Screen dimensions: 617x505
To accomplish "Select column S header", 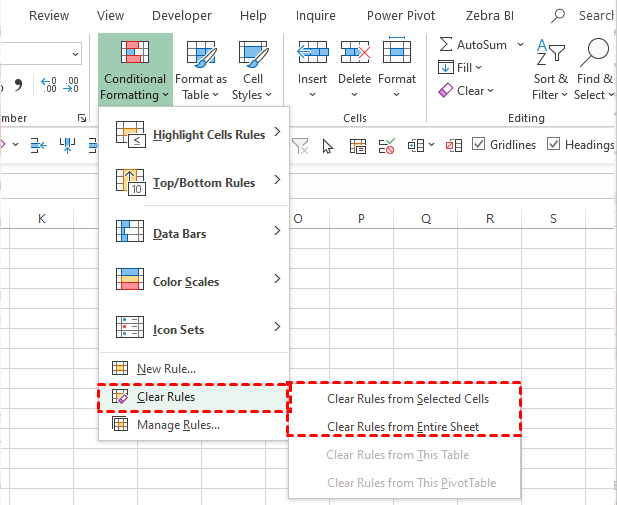I will click(553, 218).
